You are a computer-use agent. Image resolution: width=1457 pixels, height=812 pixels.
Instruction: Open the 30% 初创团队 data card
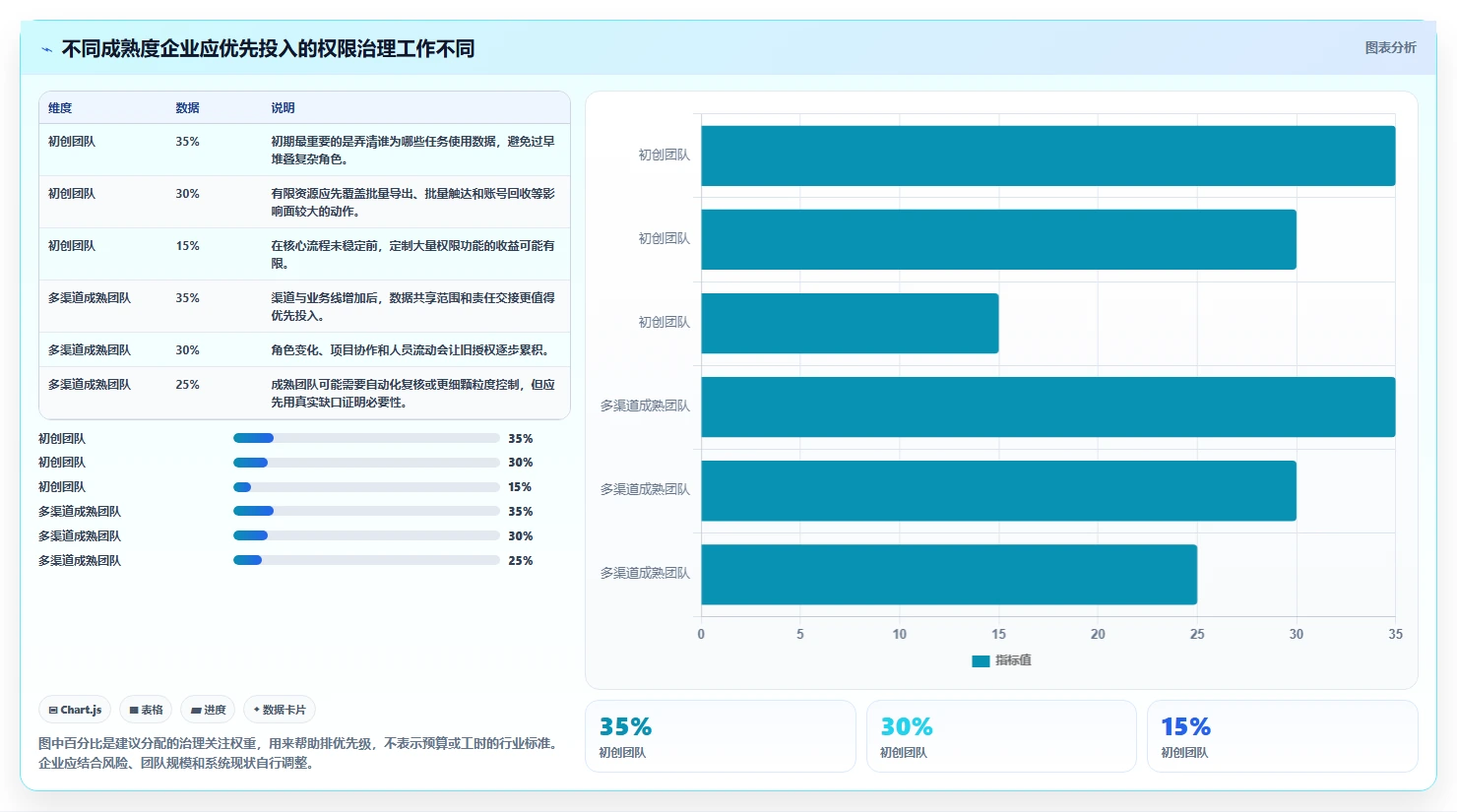[1001, 736]
